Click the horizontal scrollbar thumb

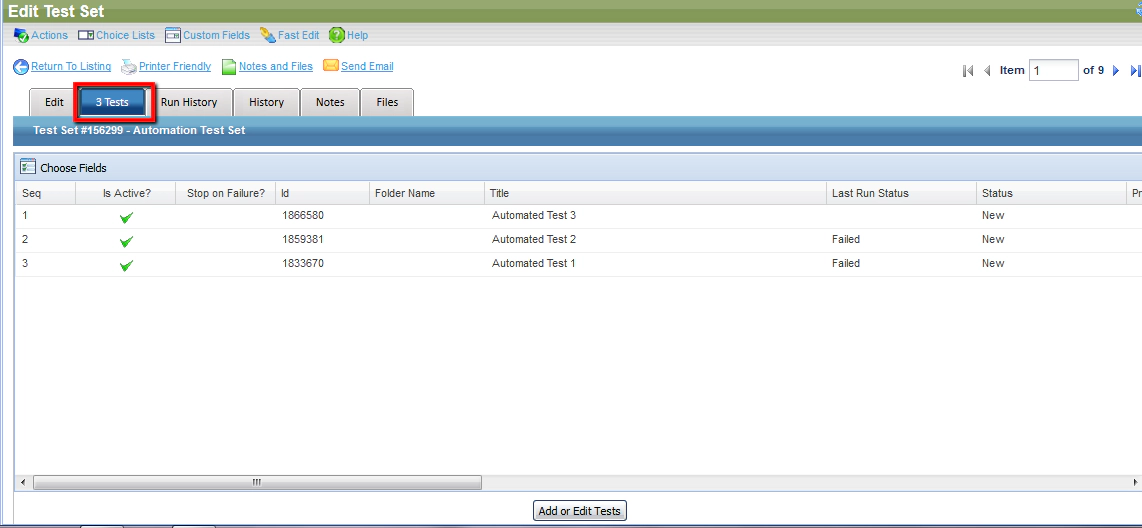(257, 482)
